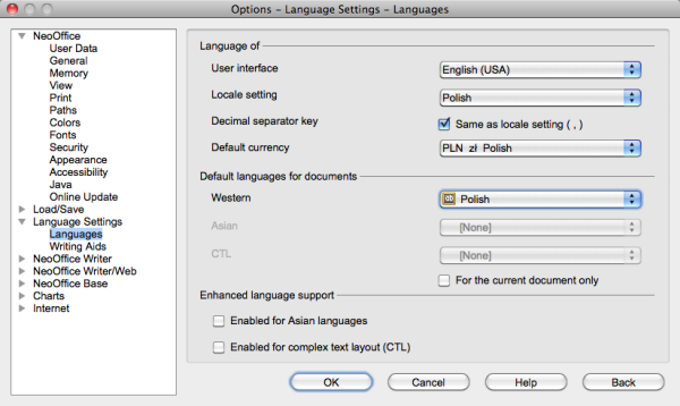This screenshot has height=406, width=680.
Task: Expand the Load/Save tree node
Action: [x=22, y=209]
